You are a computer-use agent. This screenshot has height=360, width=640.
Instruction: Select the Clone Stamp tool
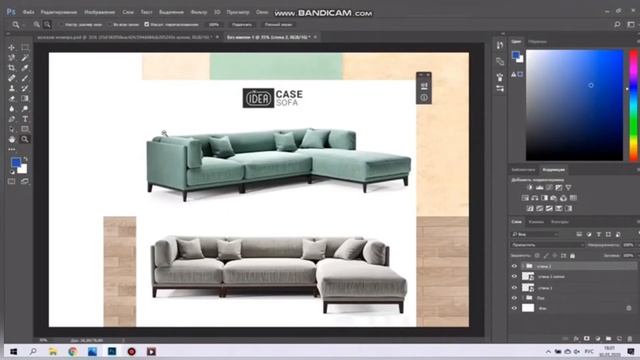(11, 88)
